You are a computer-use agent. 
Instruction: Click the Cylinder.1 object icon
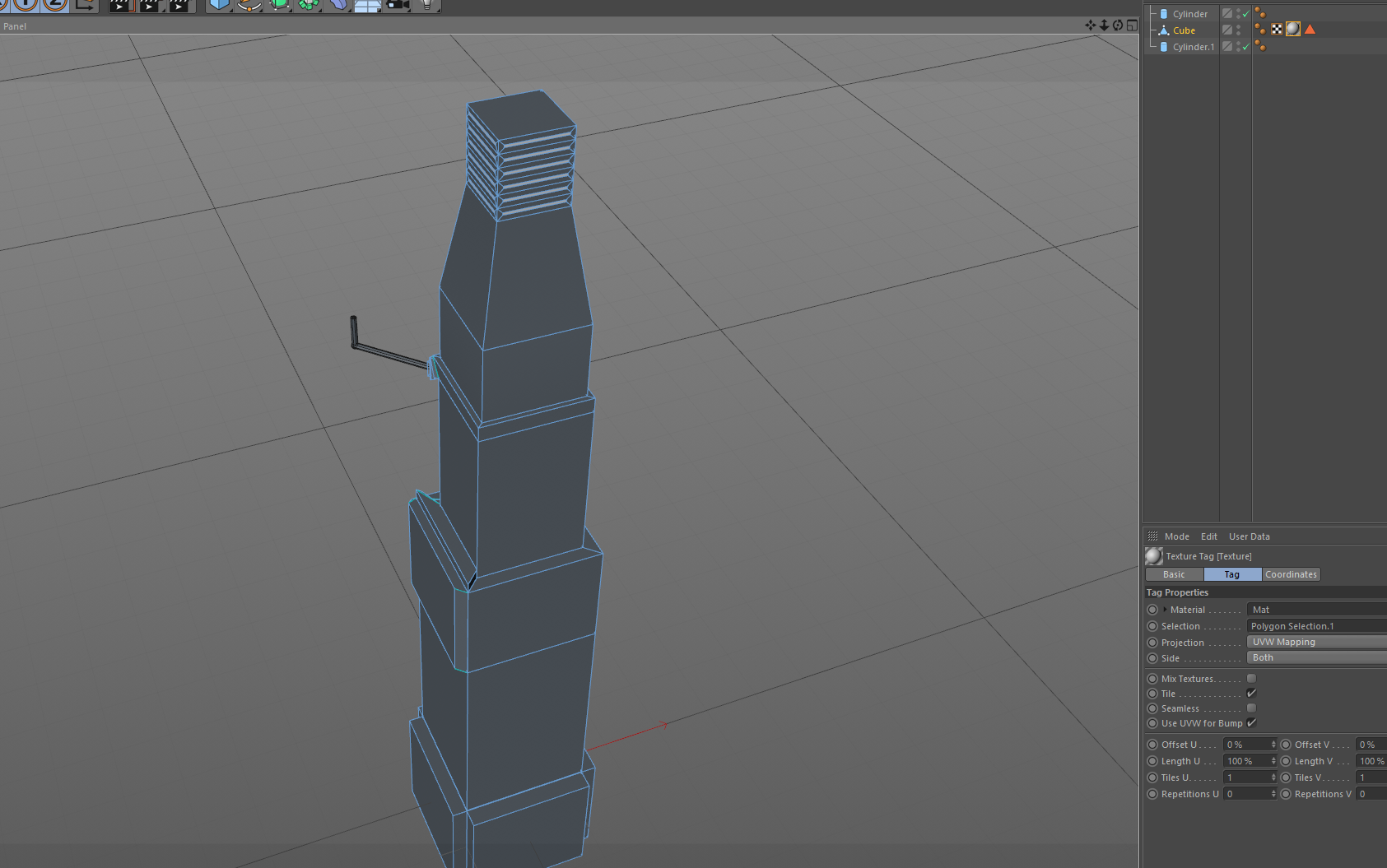tap(1163, 47)
